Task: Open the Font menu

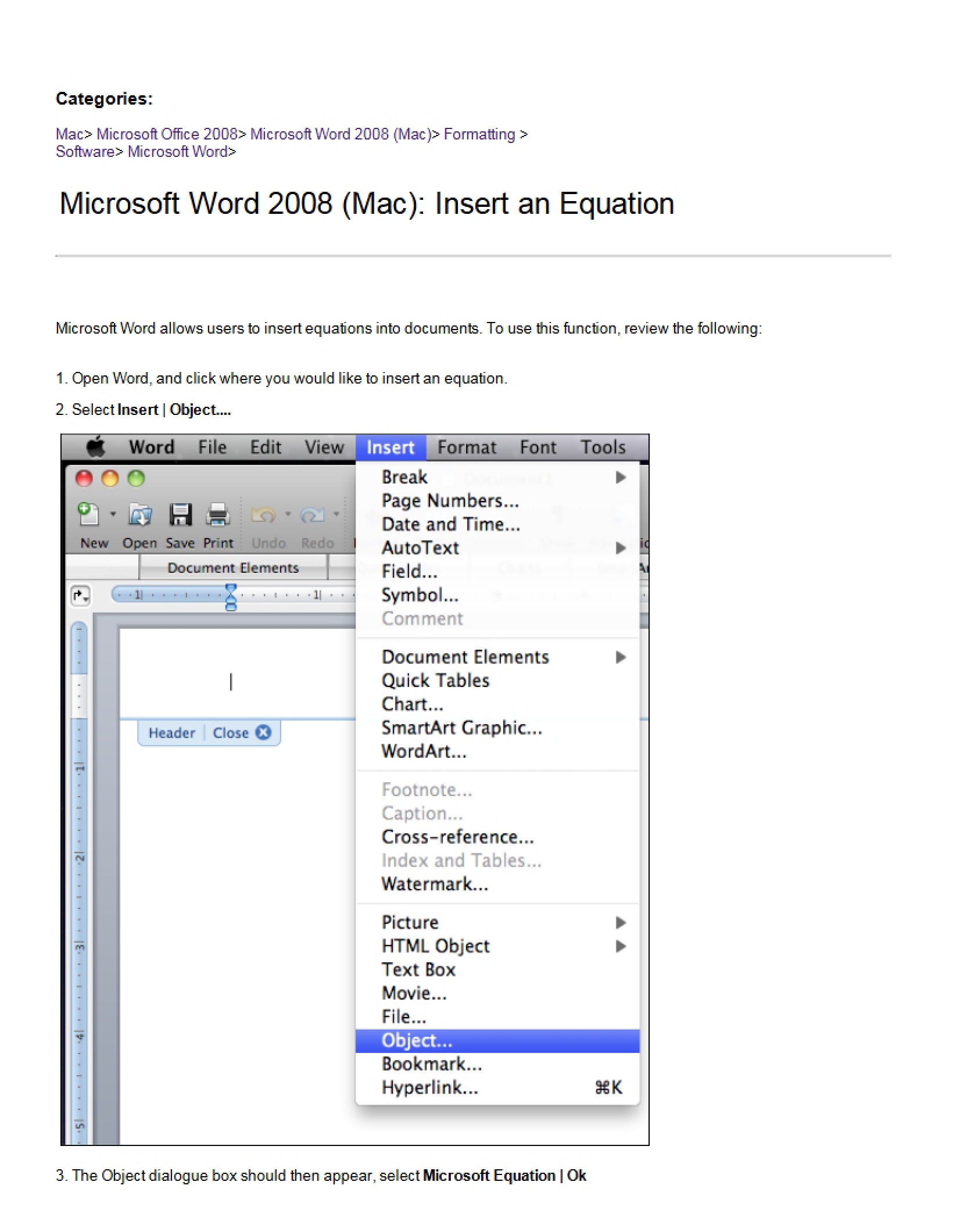Action: click(x=538, y=447)
